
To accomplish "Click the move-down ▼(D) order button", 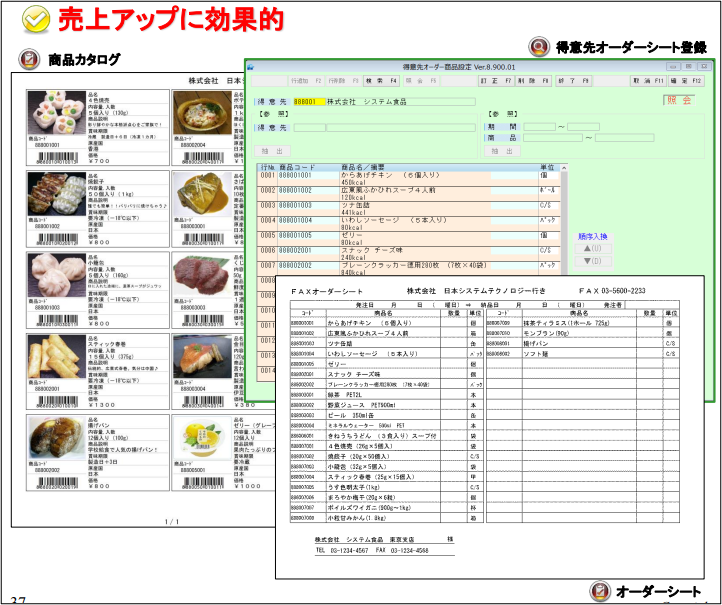I will point(593,261).
